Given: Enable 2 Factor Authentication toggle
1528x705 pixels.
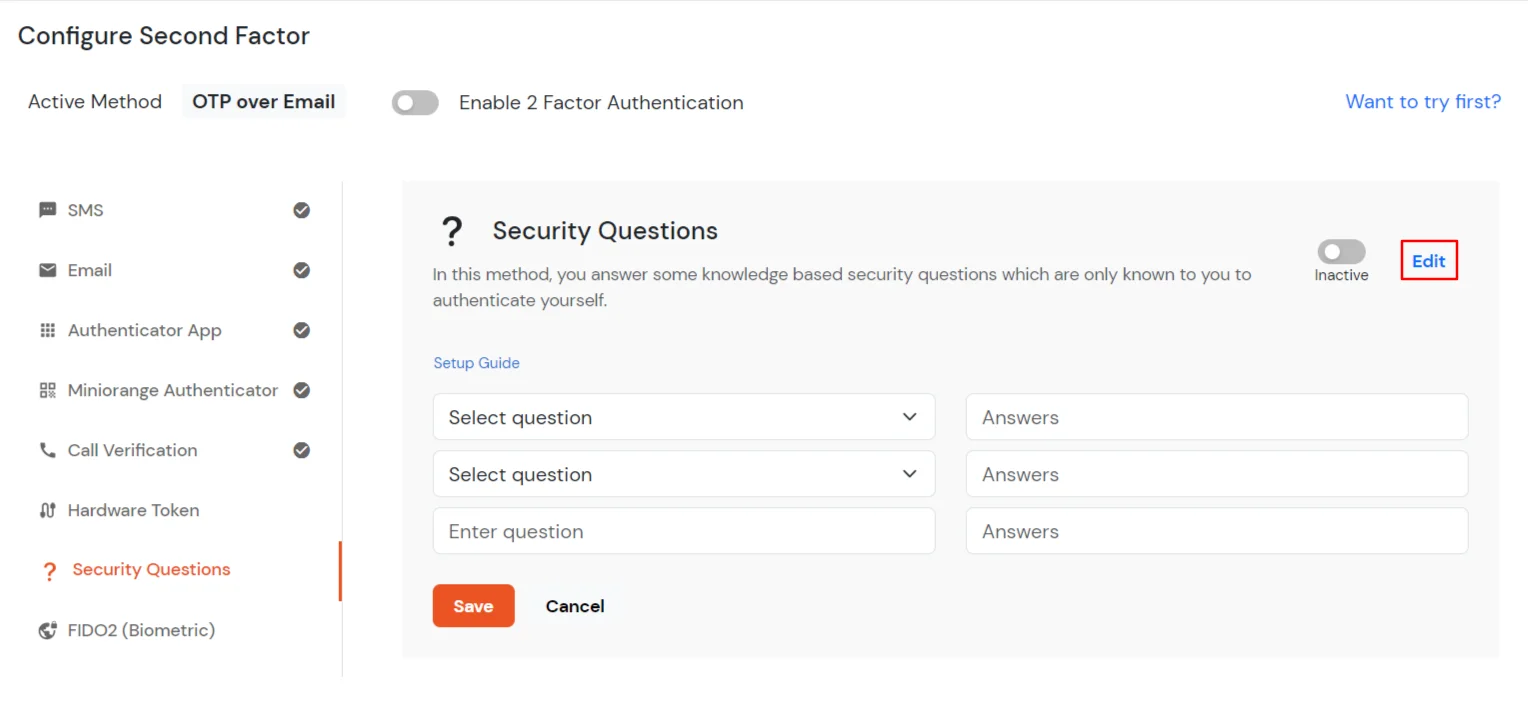Looking at the screenshot, I should coord(415,103).
